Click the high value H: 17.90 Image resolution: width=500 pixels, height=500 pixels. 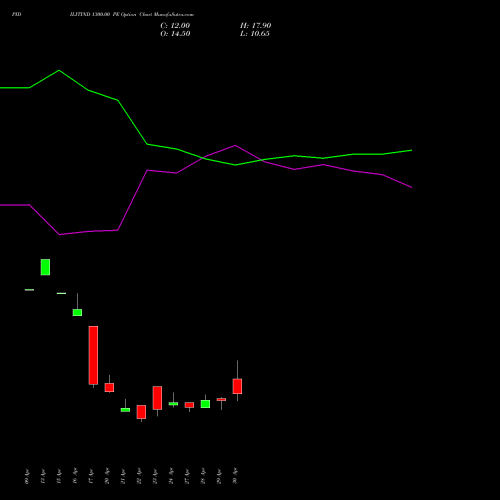point(255,26)
